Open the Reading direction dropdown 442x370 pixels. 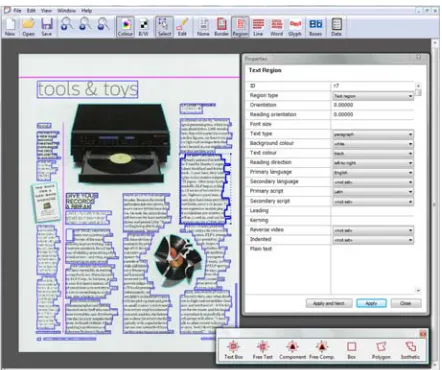click(373, 163)
